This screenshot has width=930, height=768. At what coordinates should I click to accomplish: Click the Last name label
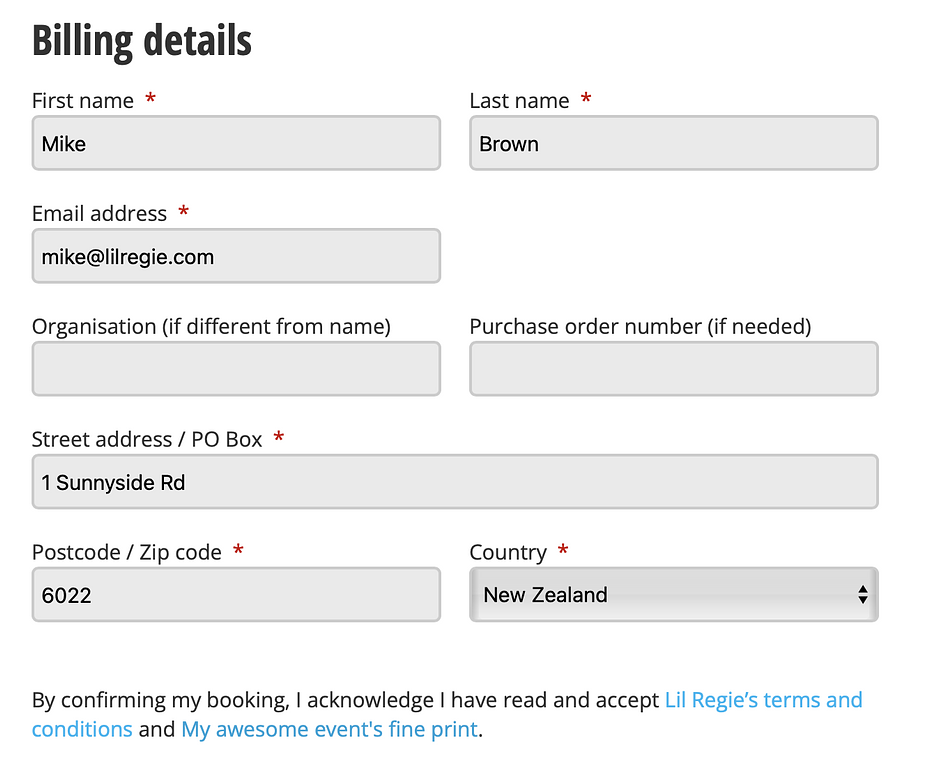point(519,101)
